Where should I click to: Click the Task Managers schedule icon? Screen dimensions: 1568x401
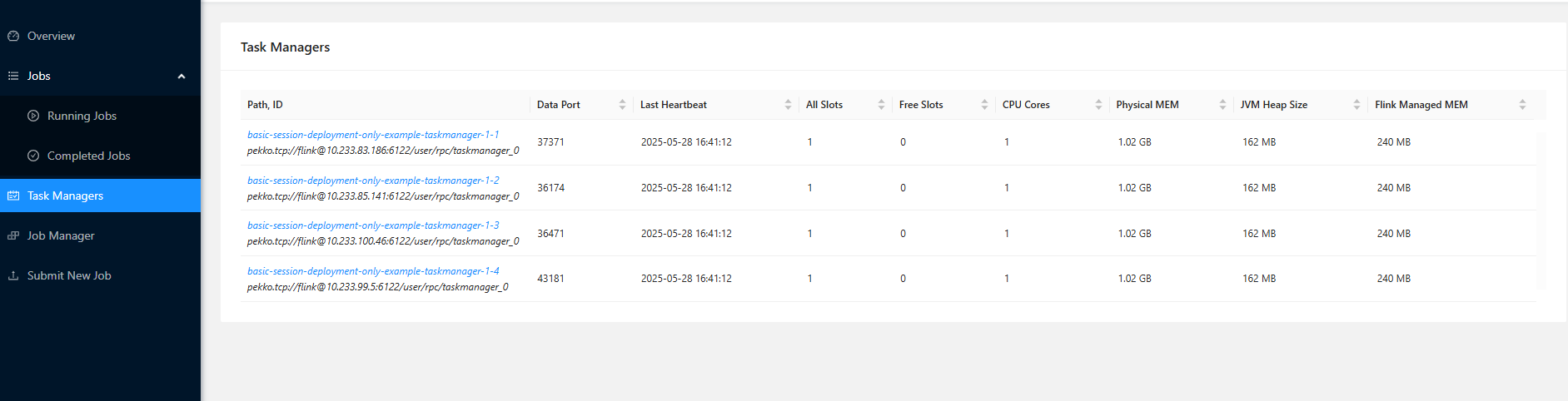click(x=13, y=196)
